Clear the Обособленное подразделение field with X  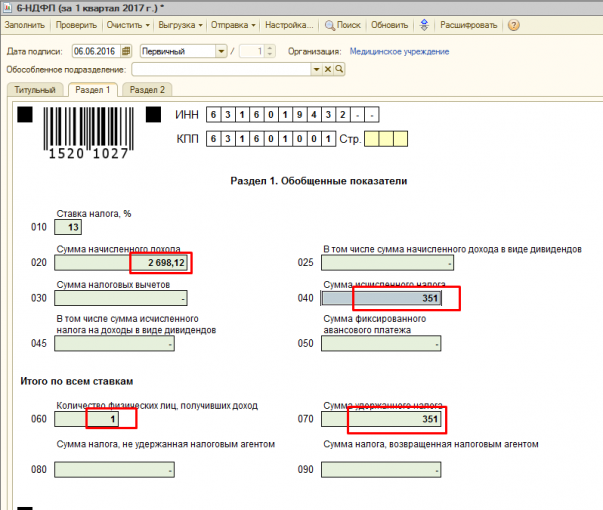coord(328,70)
